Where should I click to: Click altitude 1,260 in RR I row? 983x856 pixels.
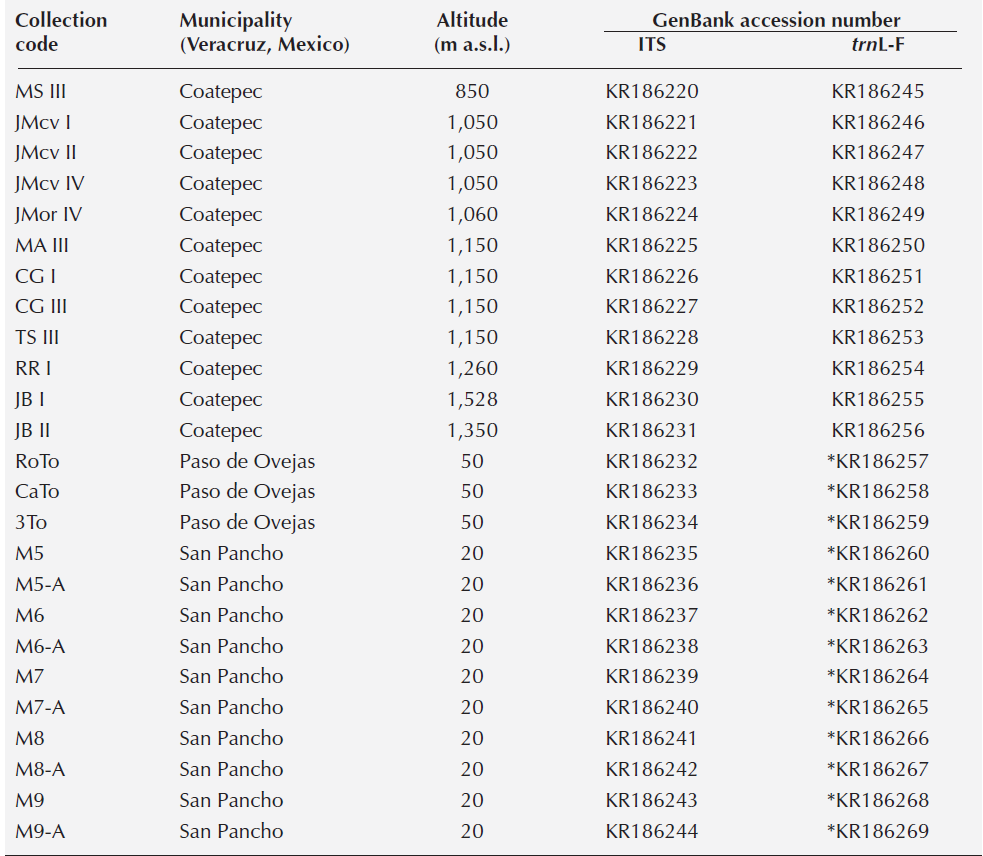472,369
